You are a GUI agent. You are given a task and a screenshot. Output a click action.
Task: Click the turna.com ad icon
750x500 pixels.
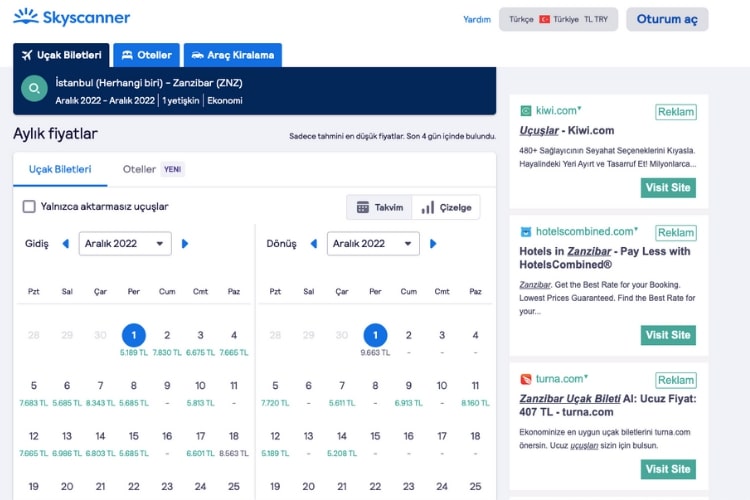coord(525,379)
